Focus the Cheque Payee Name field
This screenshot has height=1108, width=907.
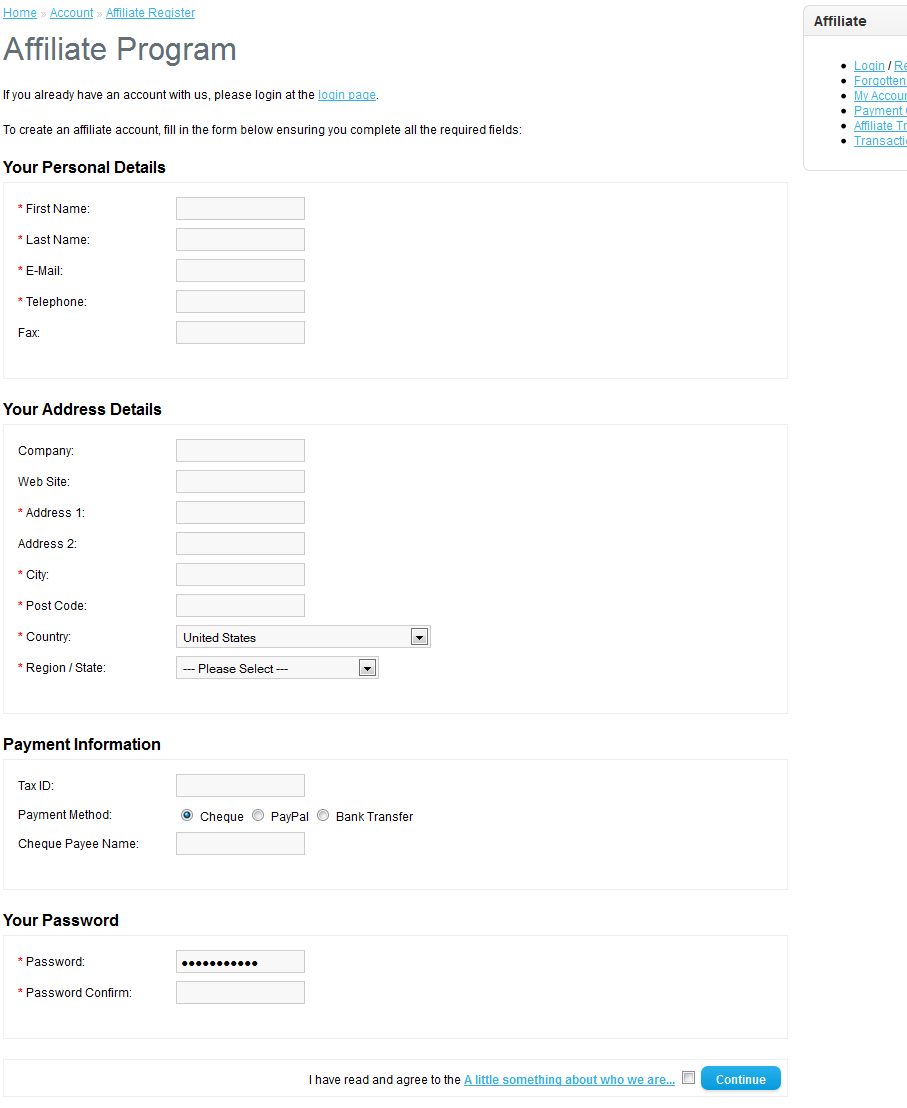[240, 843]
